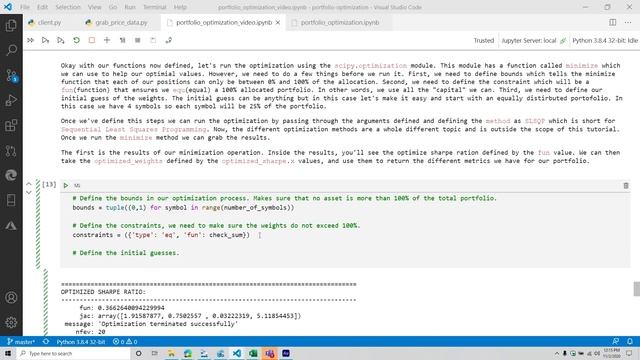Open Task View in taskbar
The width and height of the screenshot is (640, 360).
point(155,353)
